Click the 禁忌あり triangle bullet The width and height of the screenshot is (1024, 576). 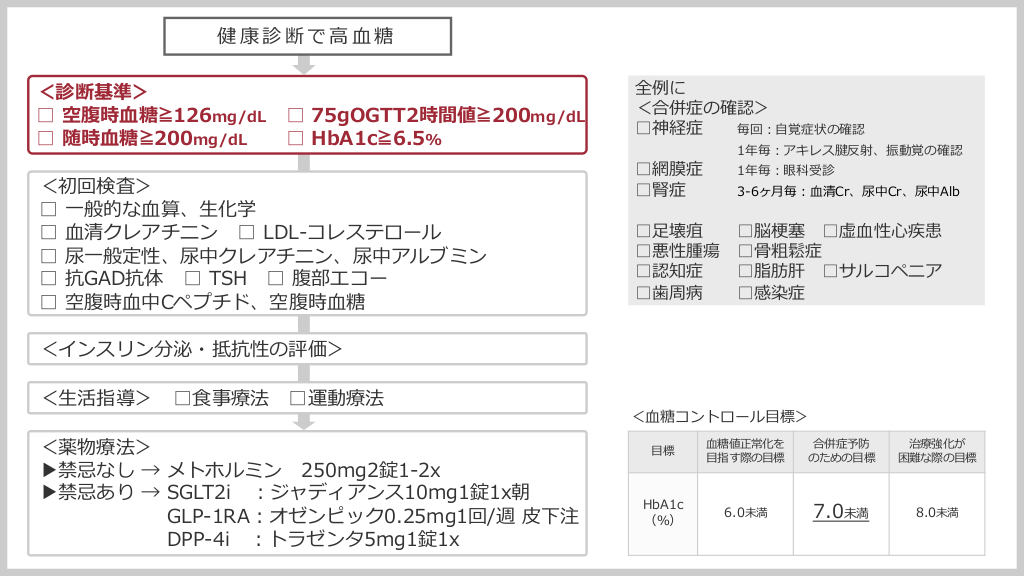pyautogui.click(x=48, y=492)
